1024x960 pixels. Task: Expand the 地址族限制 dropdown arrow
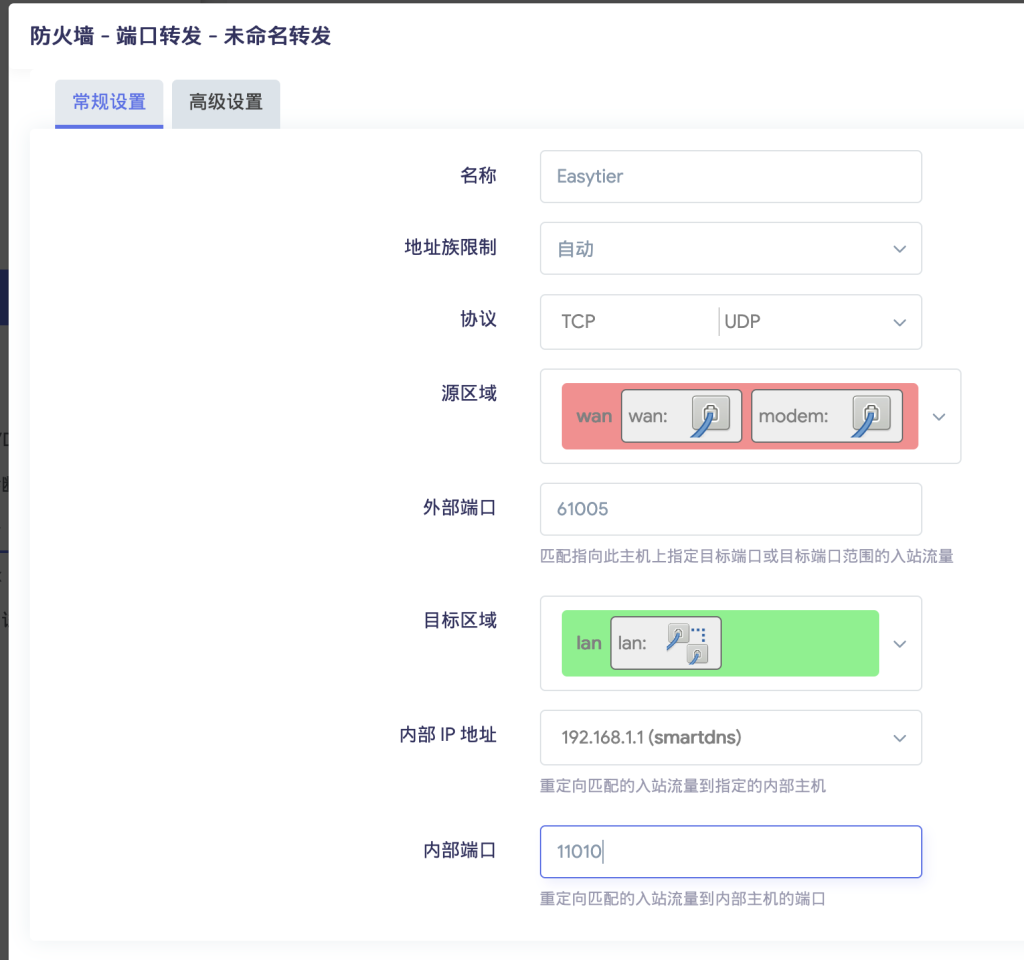(x=899, y=249)
